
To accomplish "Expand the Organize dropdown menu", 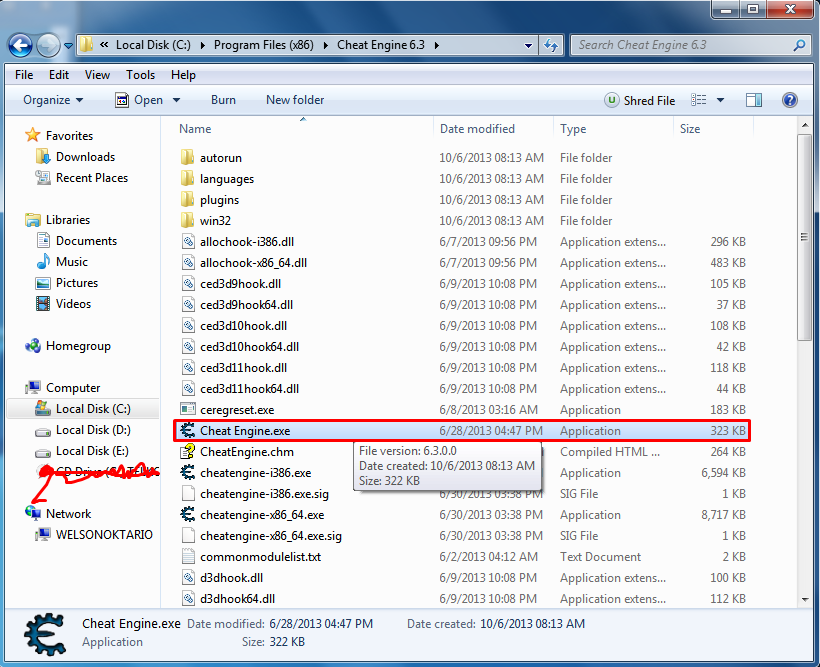I will point(53,100).
